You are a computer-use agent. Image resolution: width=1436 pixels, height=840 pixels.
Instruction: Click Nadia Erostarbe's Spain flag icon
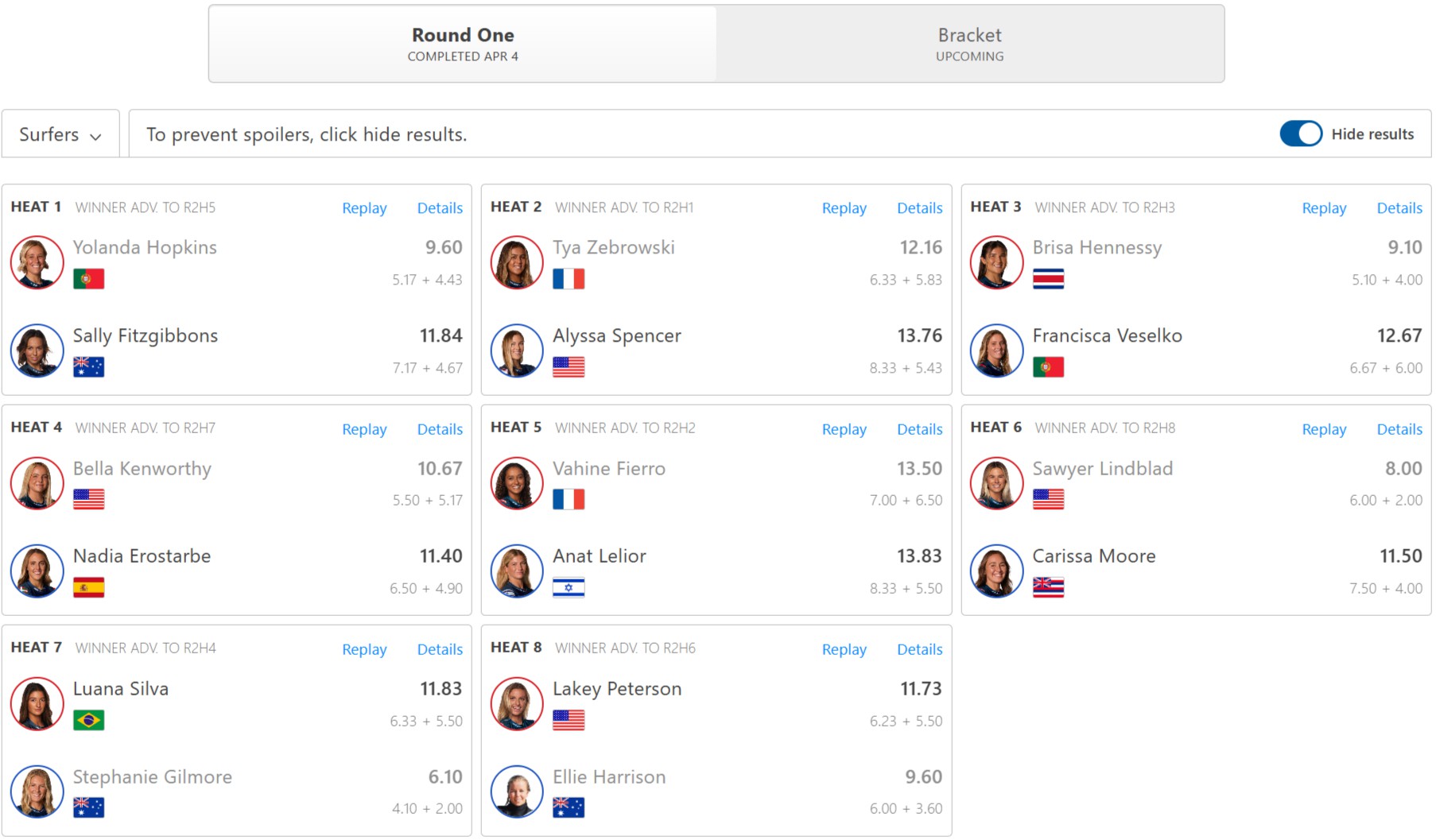[x=88, y=588]
